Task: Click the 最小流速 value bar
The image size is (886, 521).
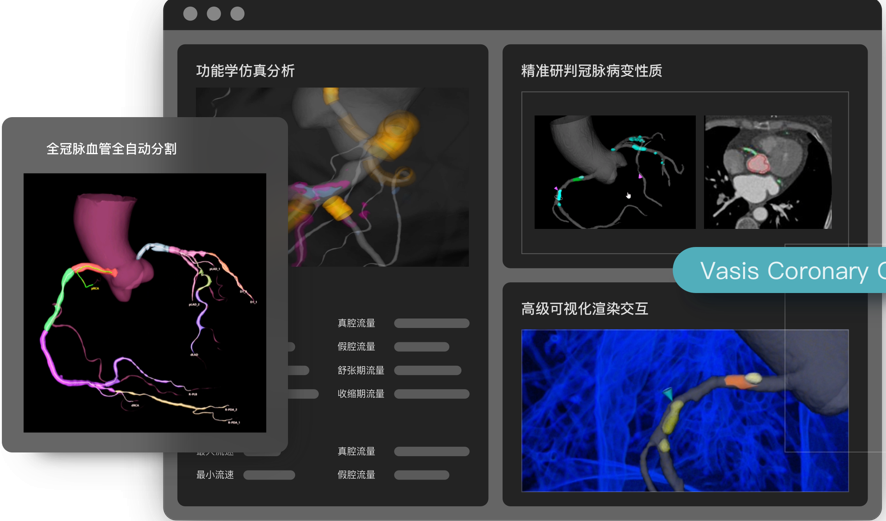Action: pyautogui.click(x=269, y=475)
